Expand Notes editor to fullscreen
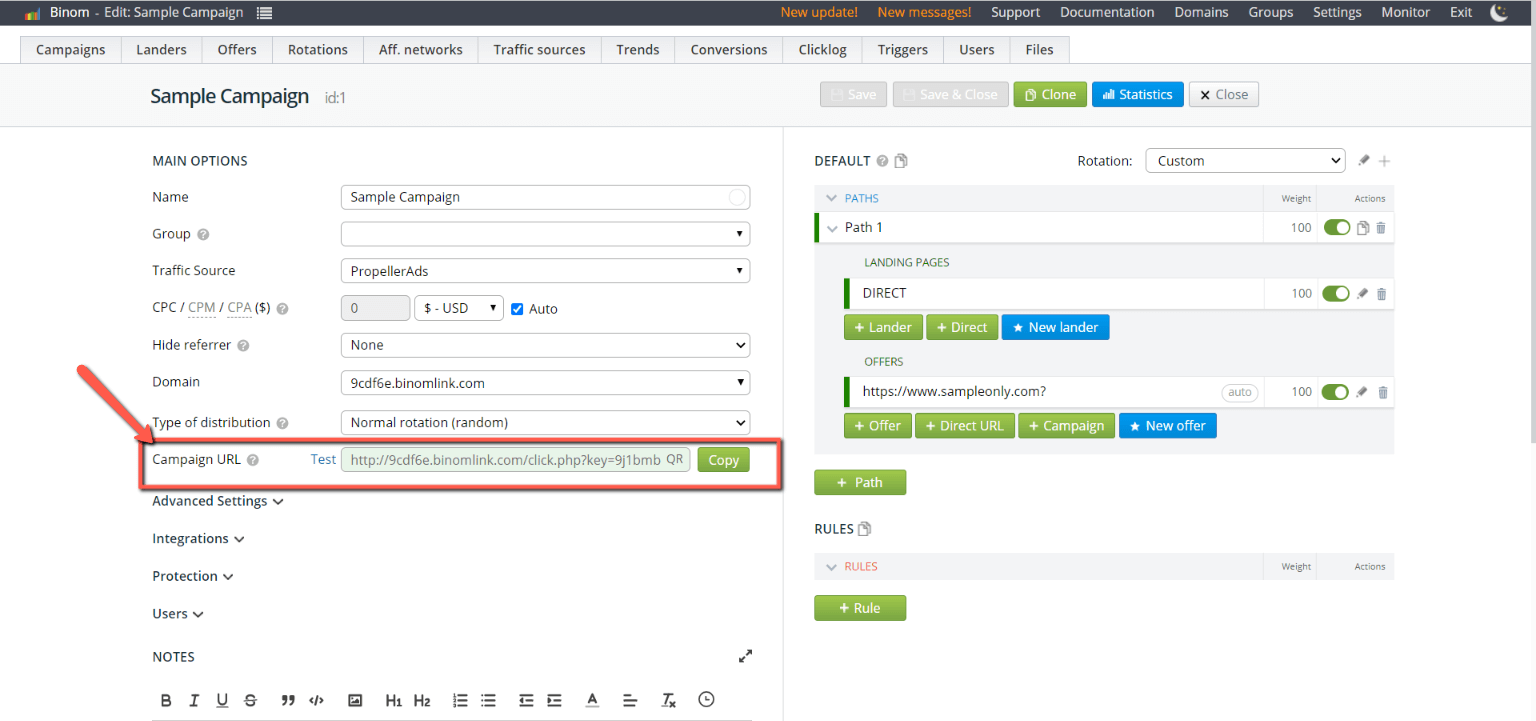The image size is (1536, 721). pyautogui.click(x=745, y=657)
